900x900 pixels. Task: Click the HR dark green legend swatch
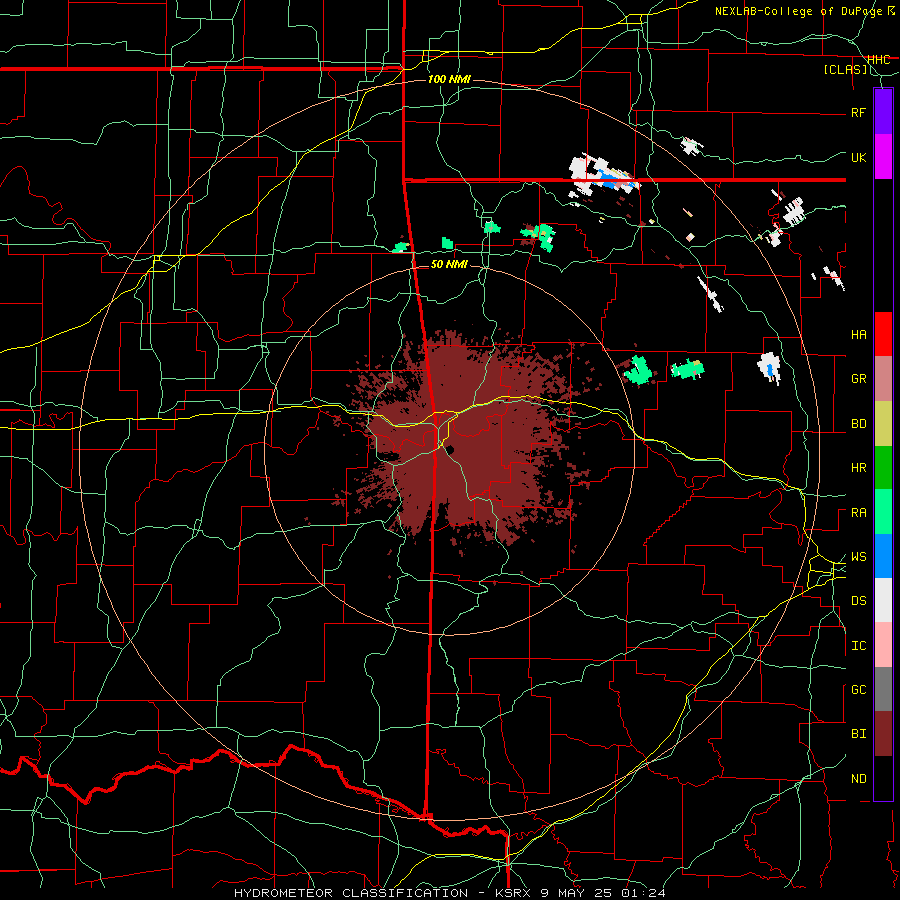[883, 468]
